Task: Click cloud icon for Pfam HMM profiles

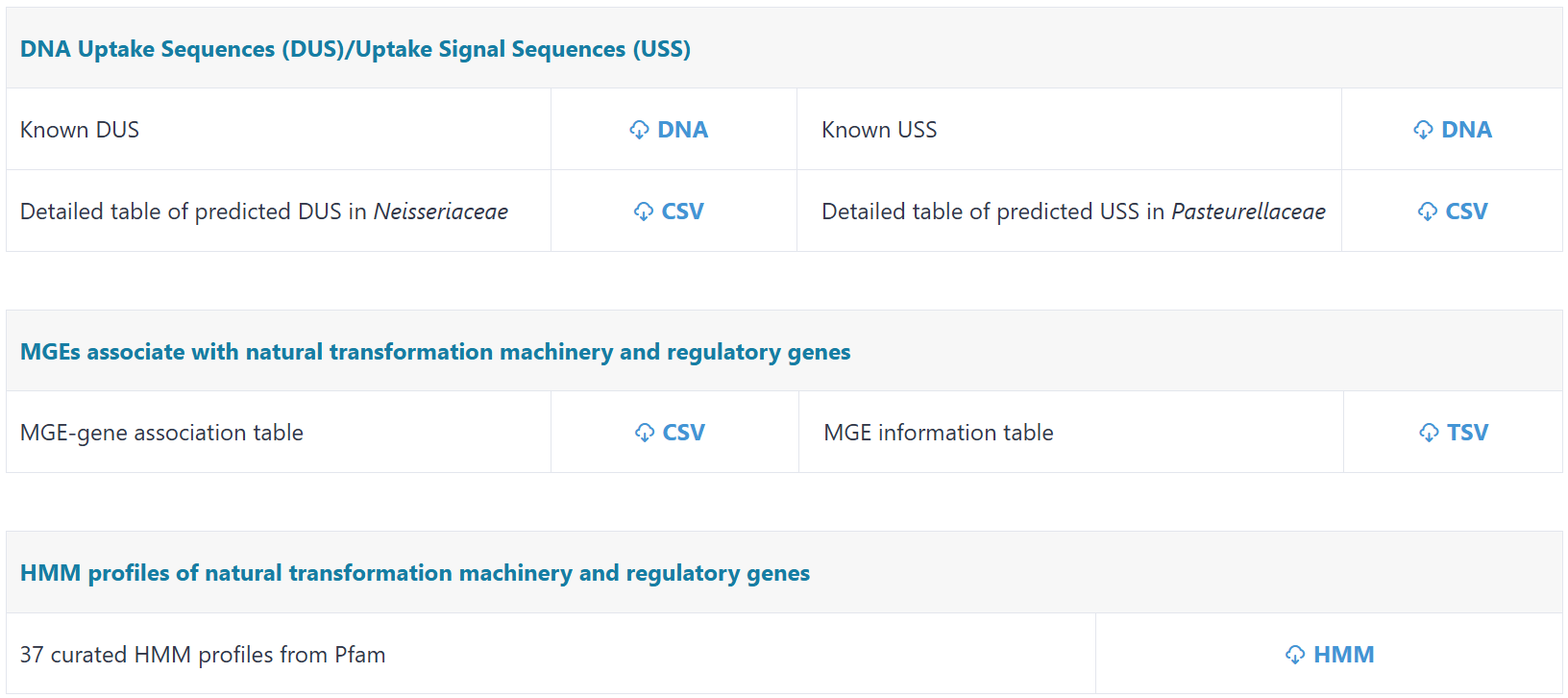Action: coord(1295,655)
